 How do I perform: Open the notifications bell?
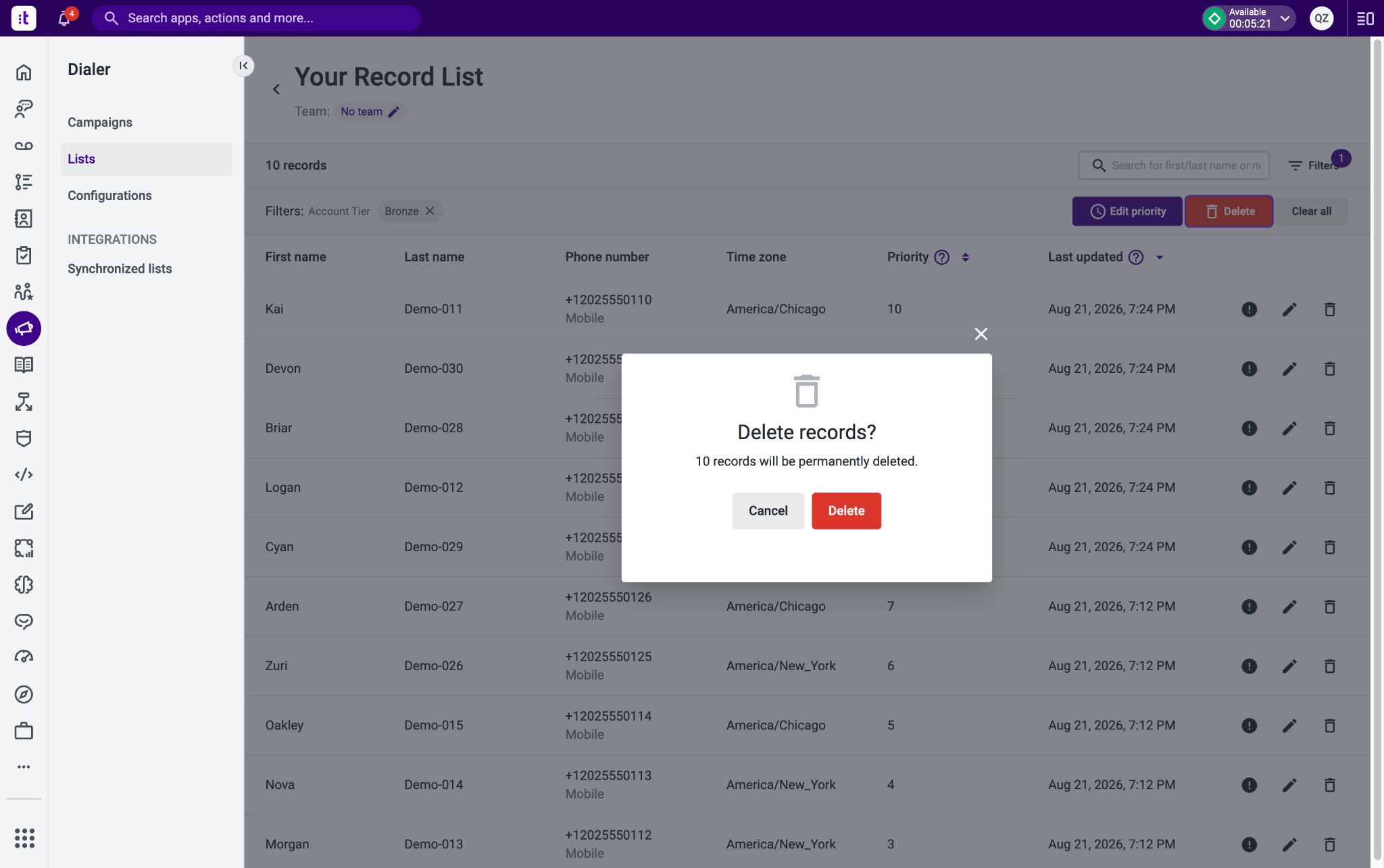click(x=64, y=18)
